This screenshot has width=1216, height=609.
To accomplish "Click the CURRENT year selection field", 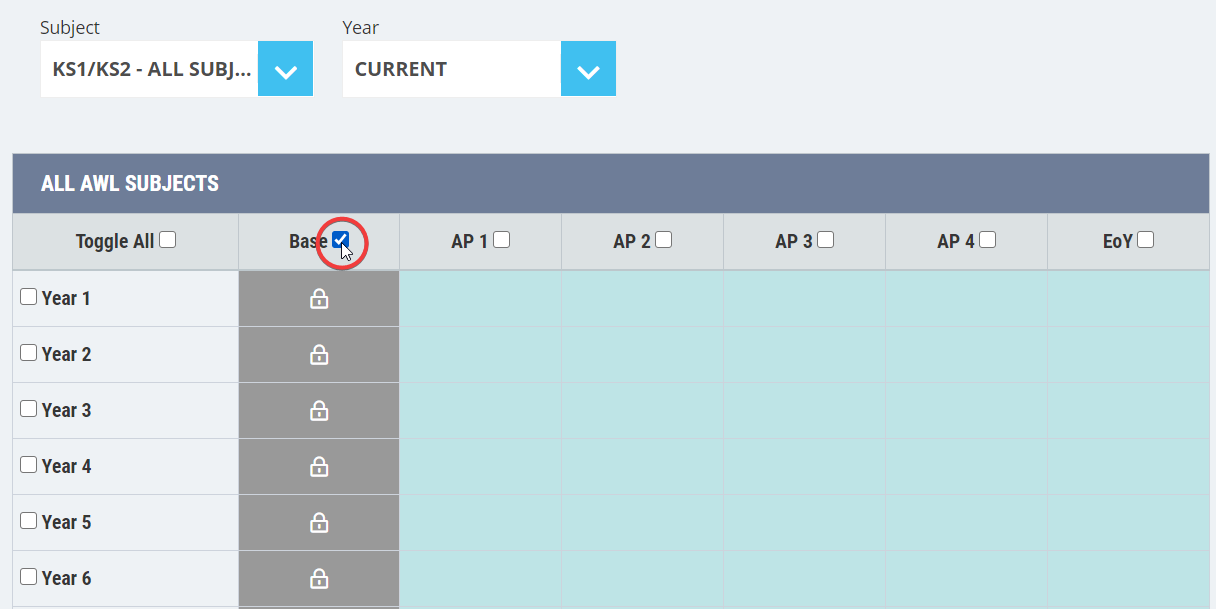I will 452,69.
